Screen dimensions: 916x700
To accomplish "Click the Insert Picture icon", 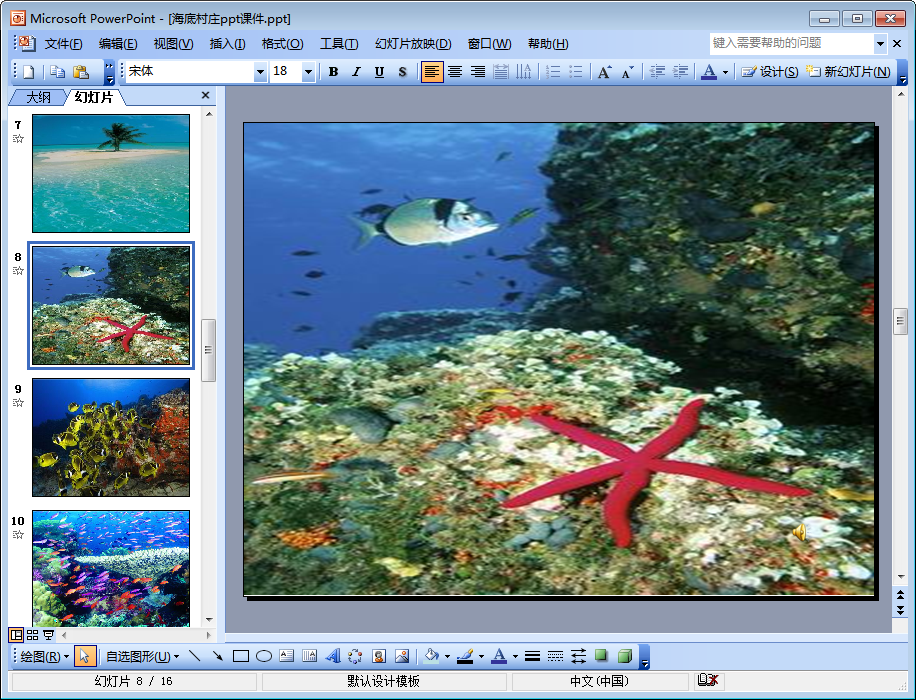I will tap(402, 656).
